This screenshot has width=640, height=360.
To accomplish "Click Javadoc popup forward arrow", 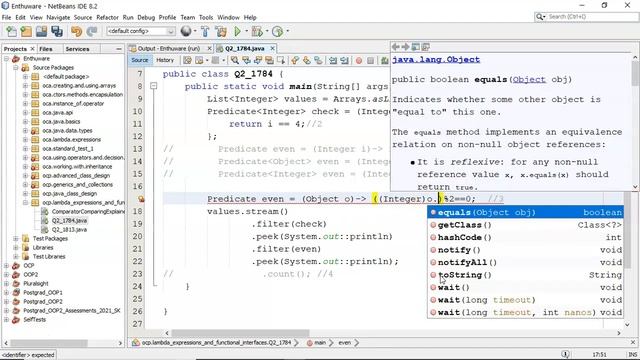I will click(x=405, y=47).
